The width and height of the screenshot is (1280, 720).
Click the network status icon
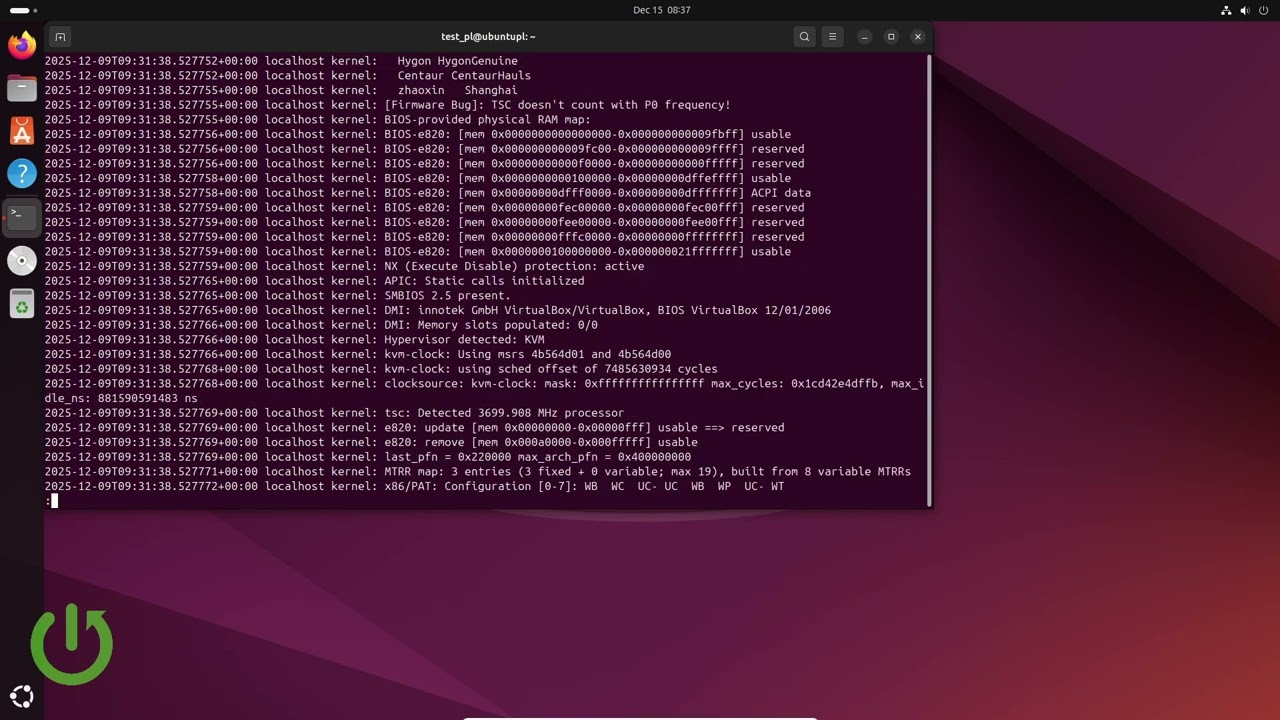pos(1226,10)
